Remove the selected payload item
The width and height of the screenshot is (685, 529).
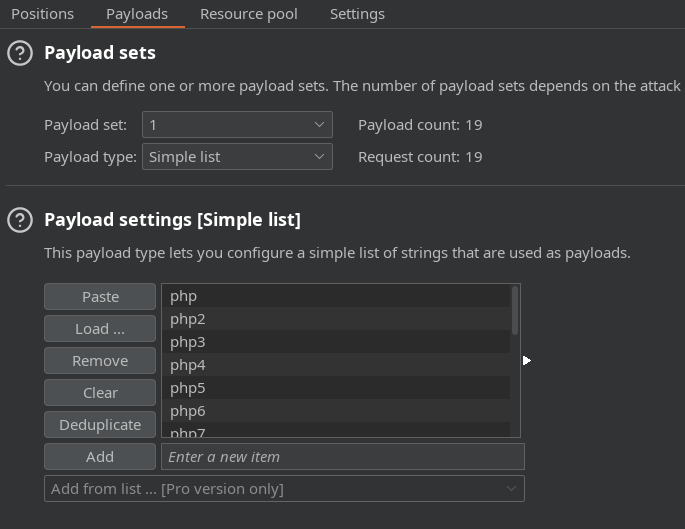click(x=100, y=360)
